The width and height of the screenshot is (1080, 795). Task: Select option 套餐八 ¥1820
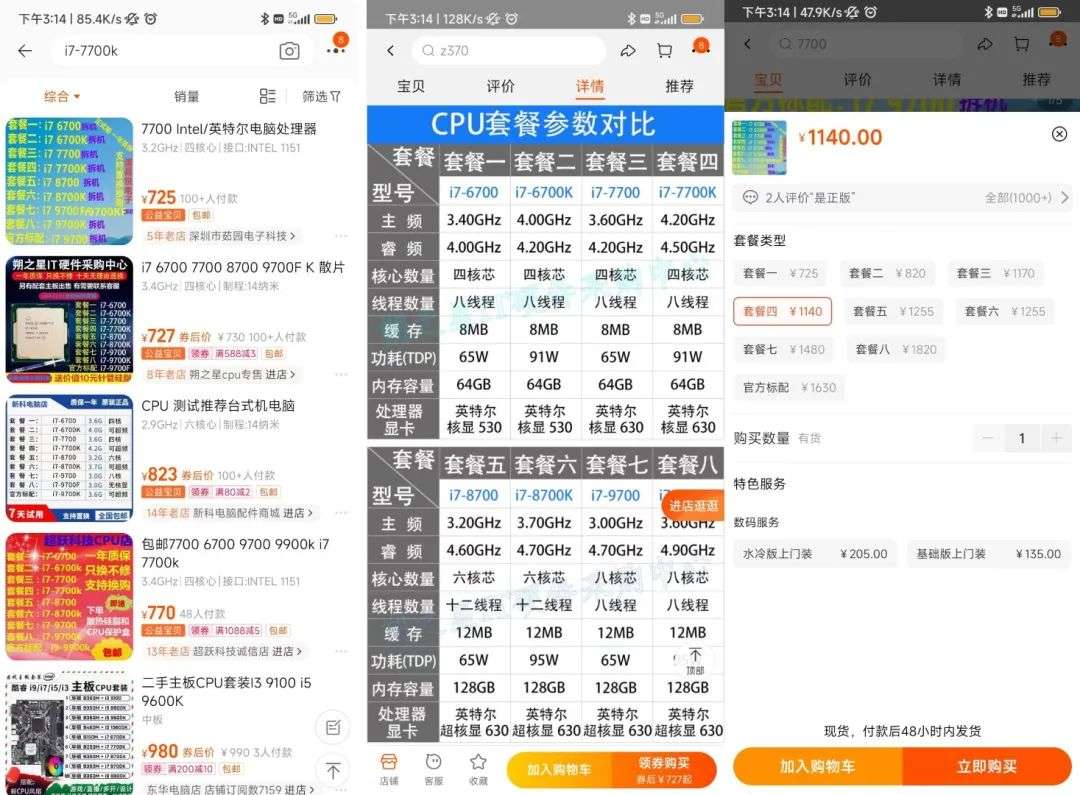click(x=895, y=349)
